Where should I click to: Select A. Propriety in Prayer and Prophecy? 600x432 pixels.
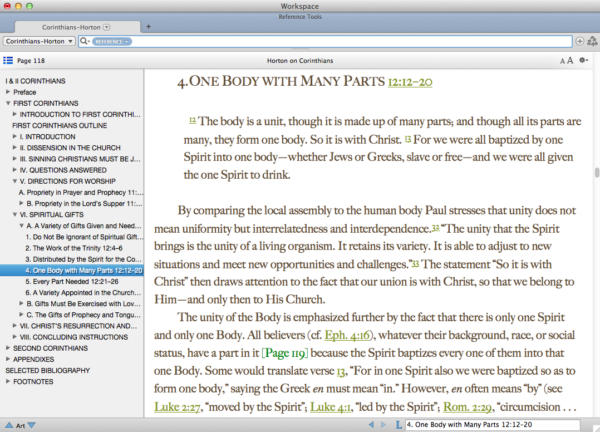[x=81, y=192]
